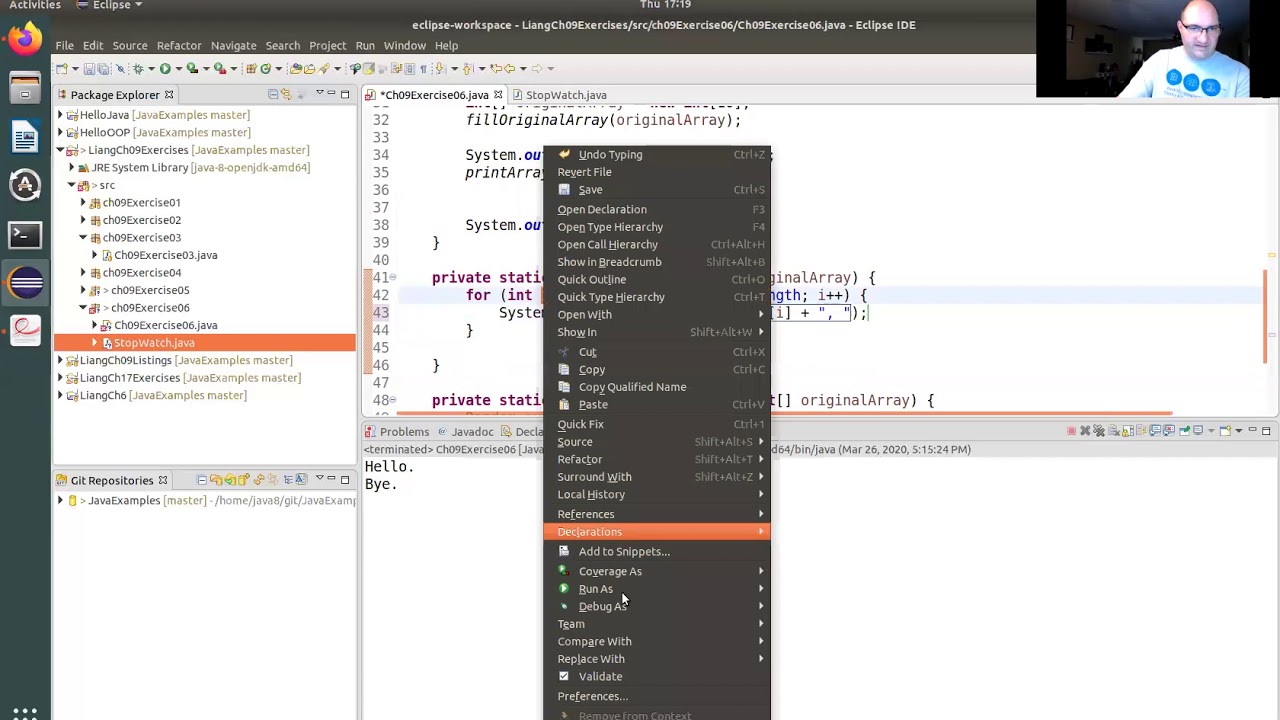
Task: Collapse all in Package Explorer
Action: 272,94
